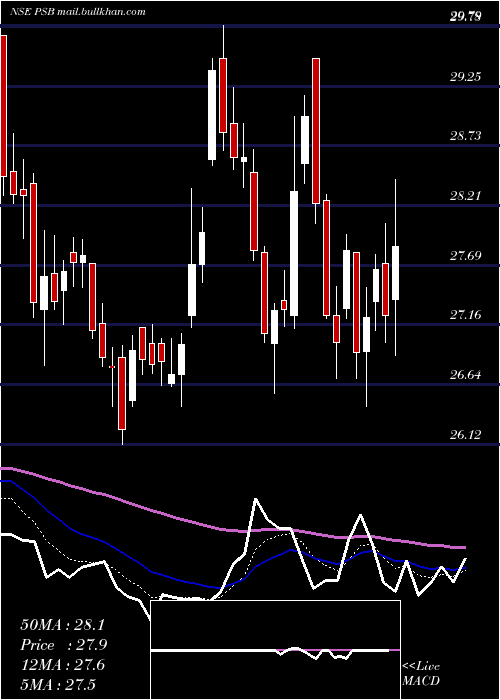Click the 29.78 price level label
The height and width of the screenshot is (700, 500).
(x=466, y=17)
